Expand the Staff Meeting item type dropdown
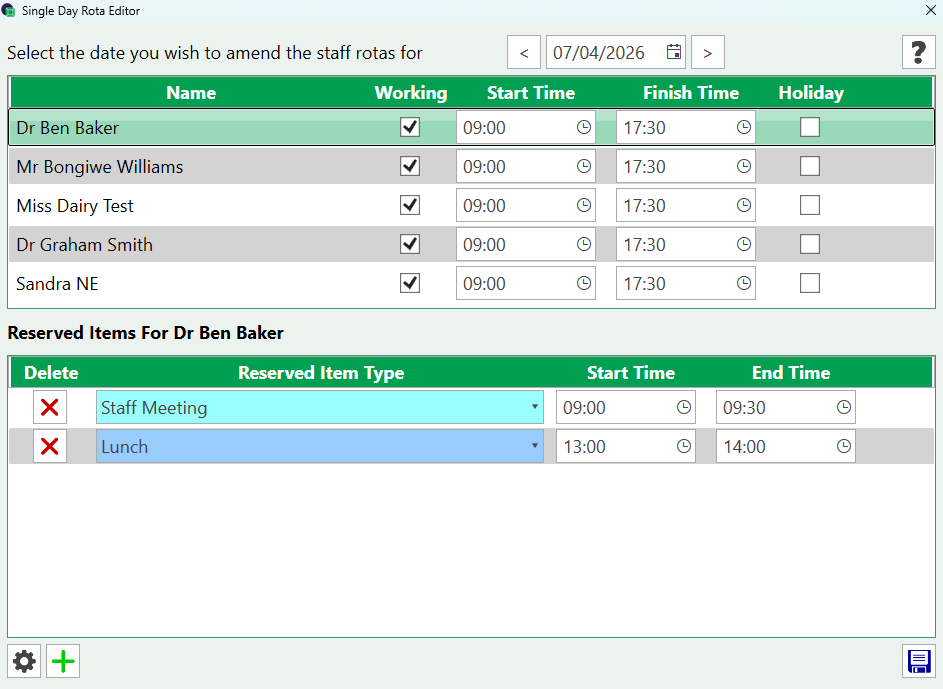The height and width of the screenshot is (689, 943). point(535,408)
